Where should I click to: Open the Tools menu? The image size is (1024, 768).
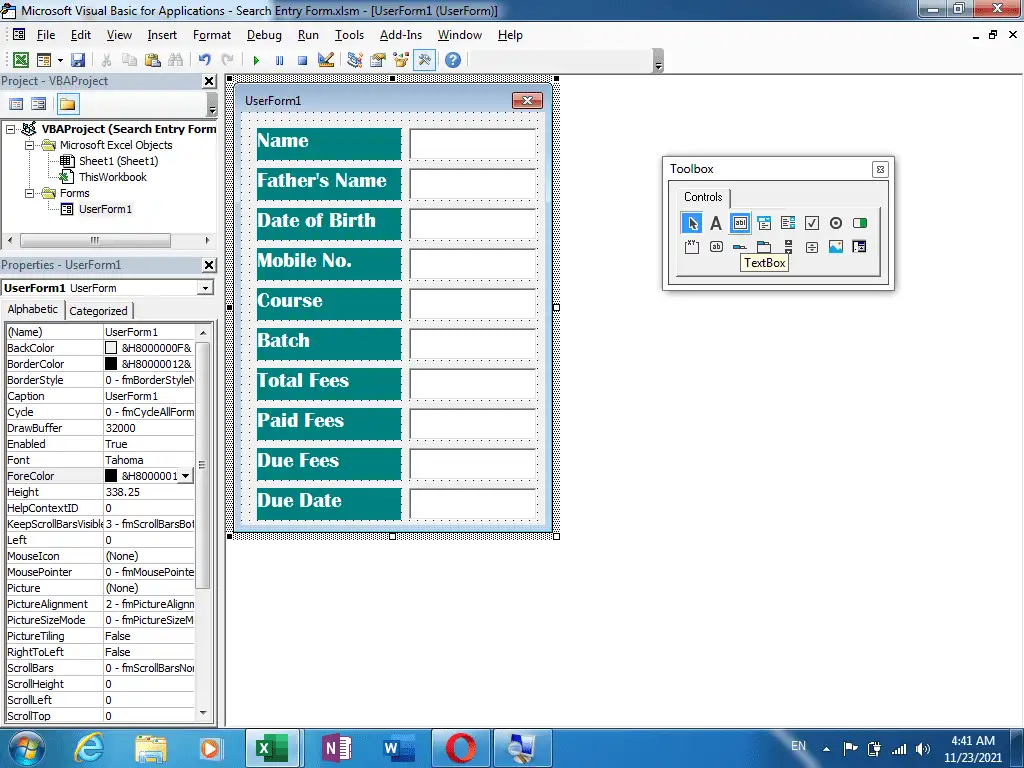coord(349,35)
